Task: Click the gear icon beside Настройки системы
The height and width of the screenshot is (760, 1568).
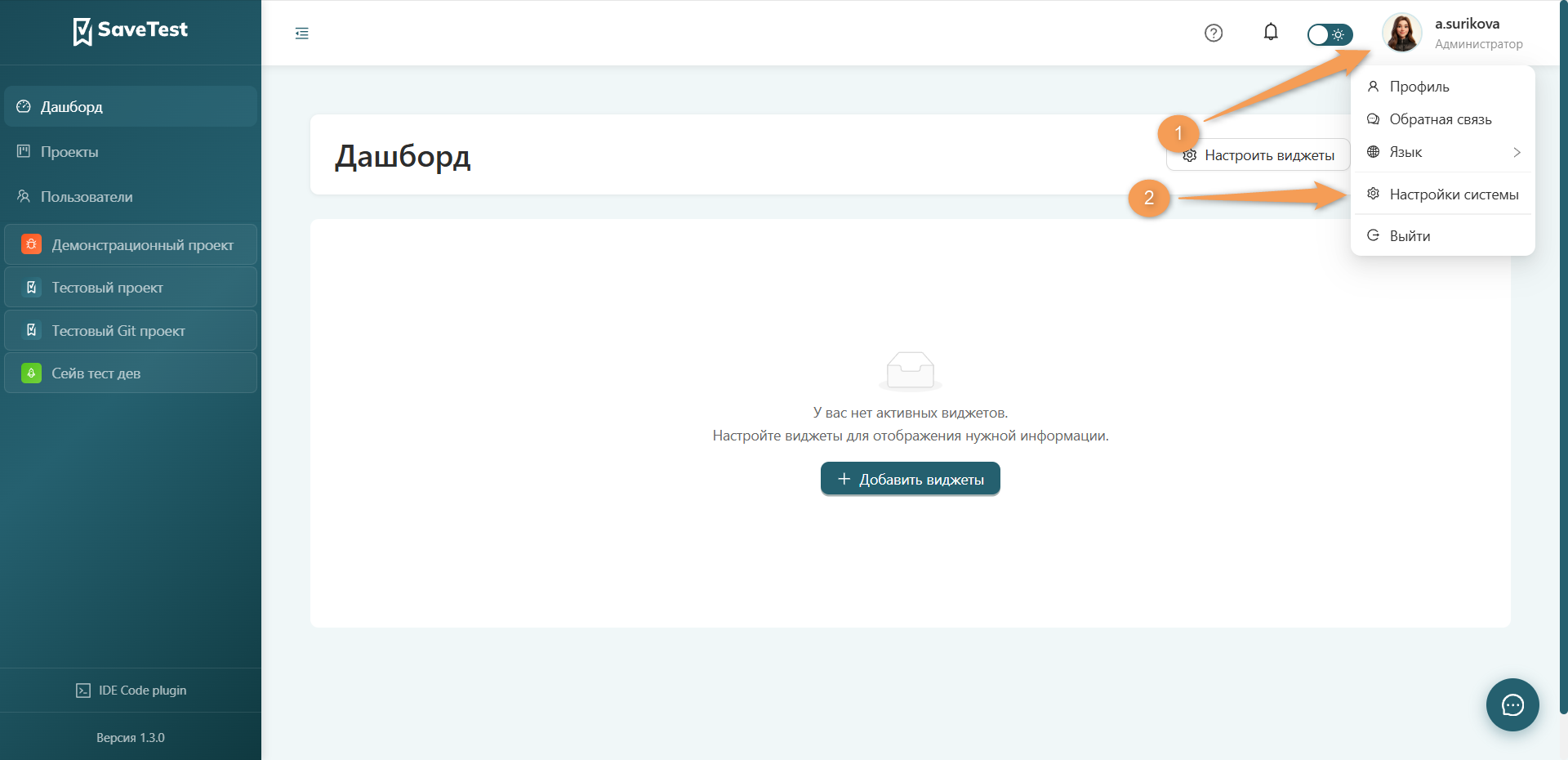Action: pos(1374,194)
